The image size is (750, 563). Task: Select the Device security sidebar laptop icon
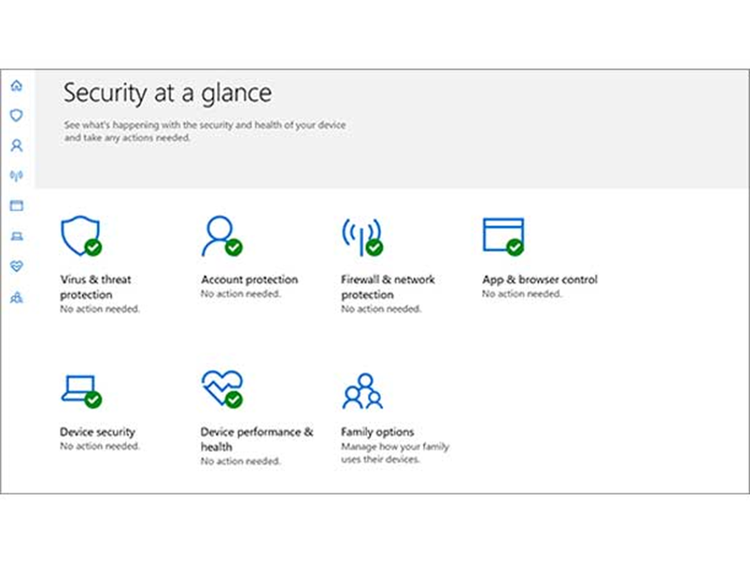[x=16, y=237]
